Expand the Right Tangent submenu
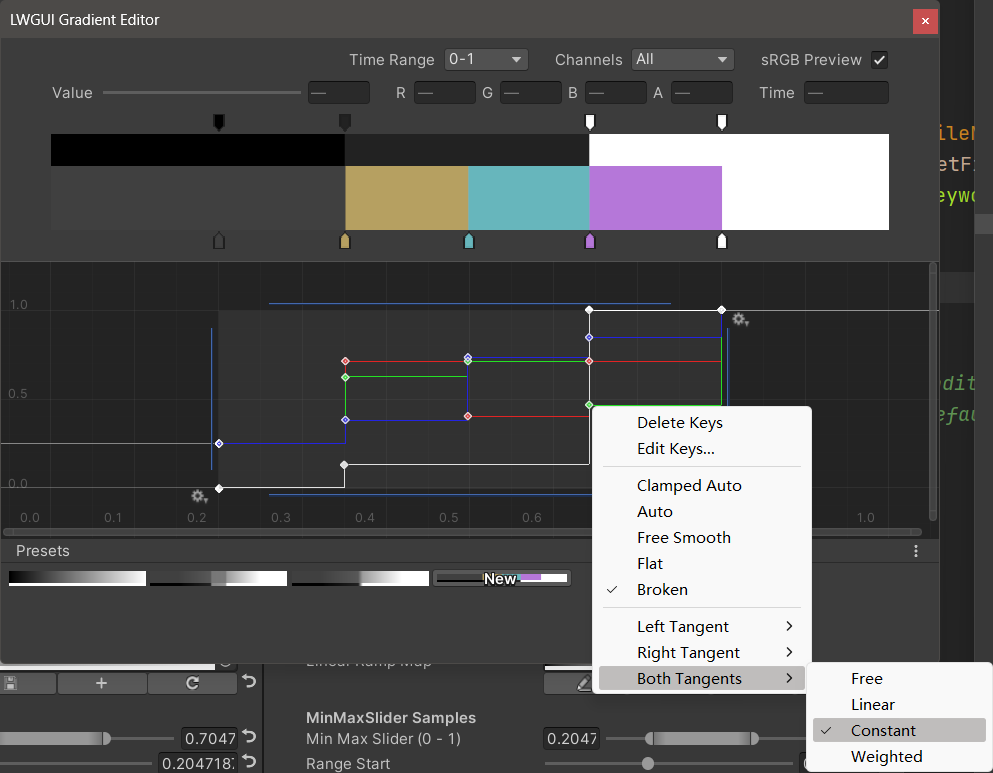The image size is (993, 773). [688, 653]
